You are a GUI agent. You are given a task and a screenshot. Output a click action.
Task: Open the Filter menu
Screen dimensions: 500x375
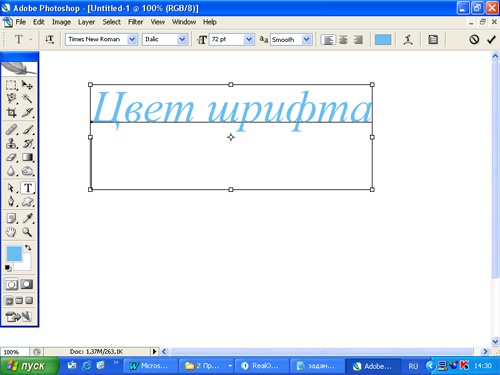coord(135,22)
